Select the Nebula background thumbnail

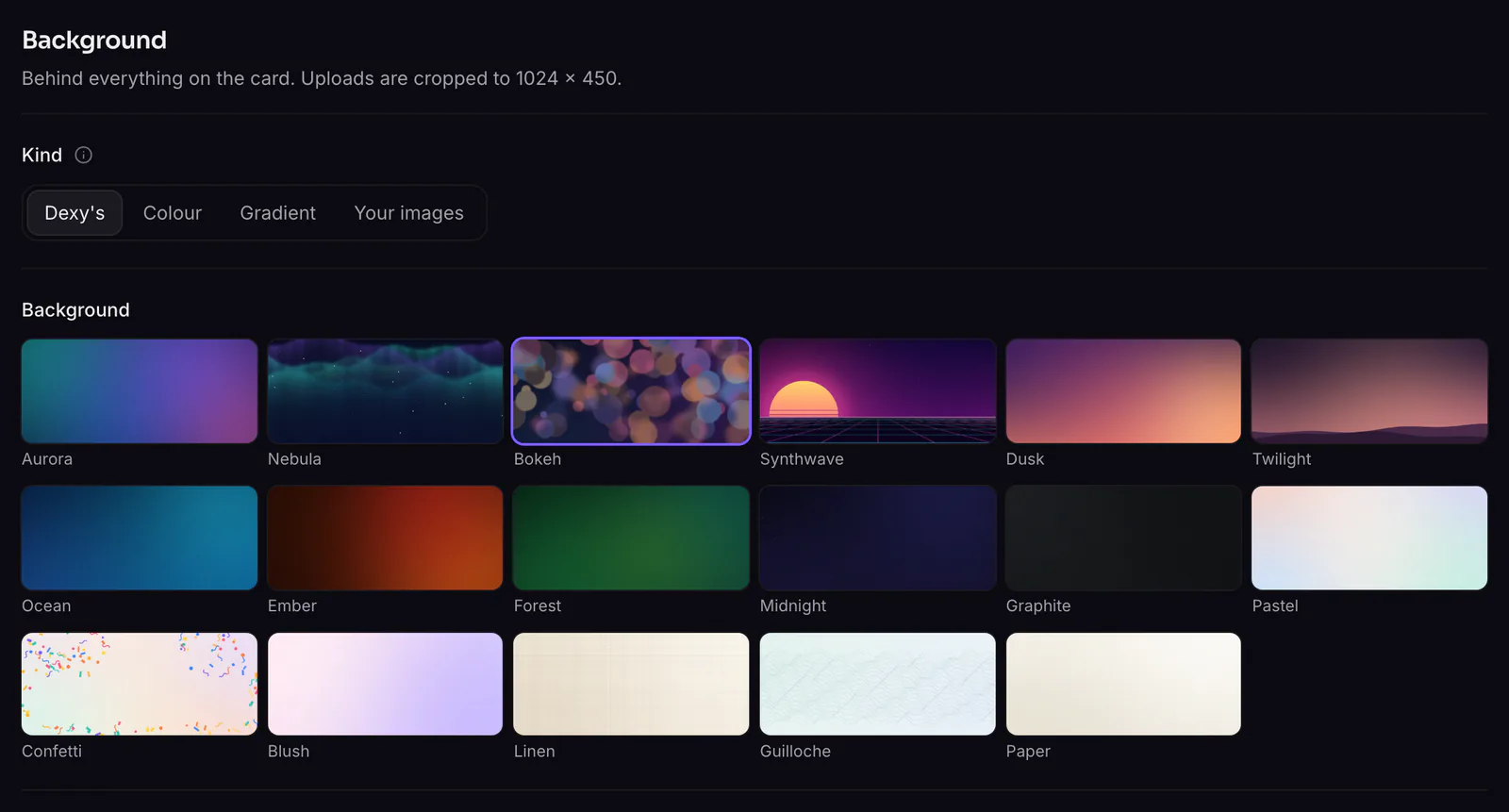(x=385, y=391)
